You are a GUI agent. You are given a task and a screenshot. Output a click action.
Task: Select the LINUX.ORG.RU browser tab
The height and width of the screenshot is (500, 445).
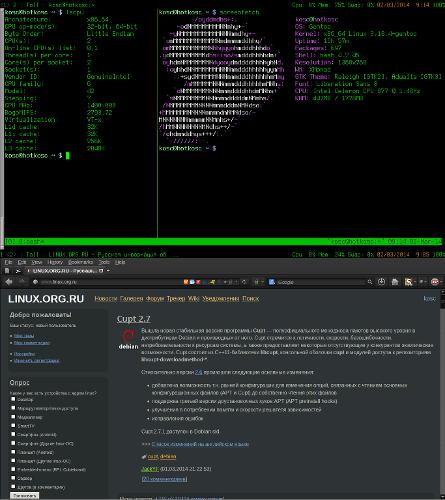click(65, 271)
